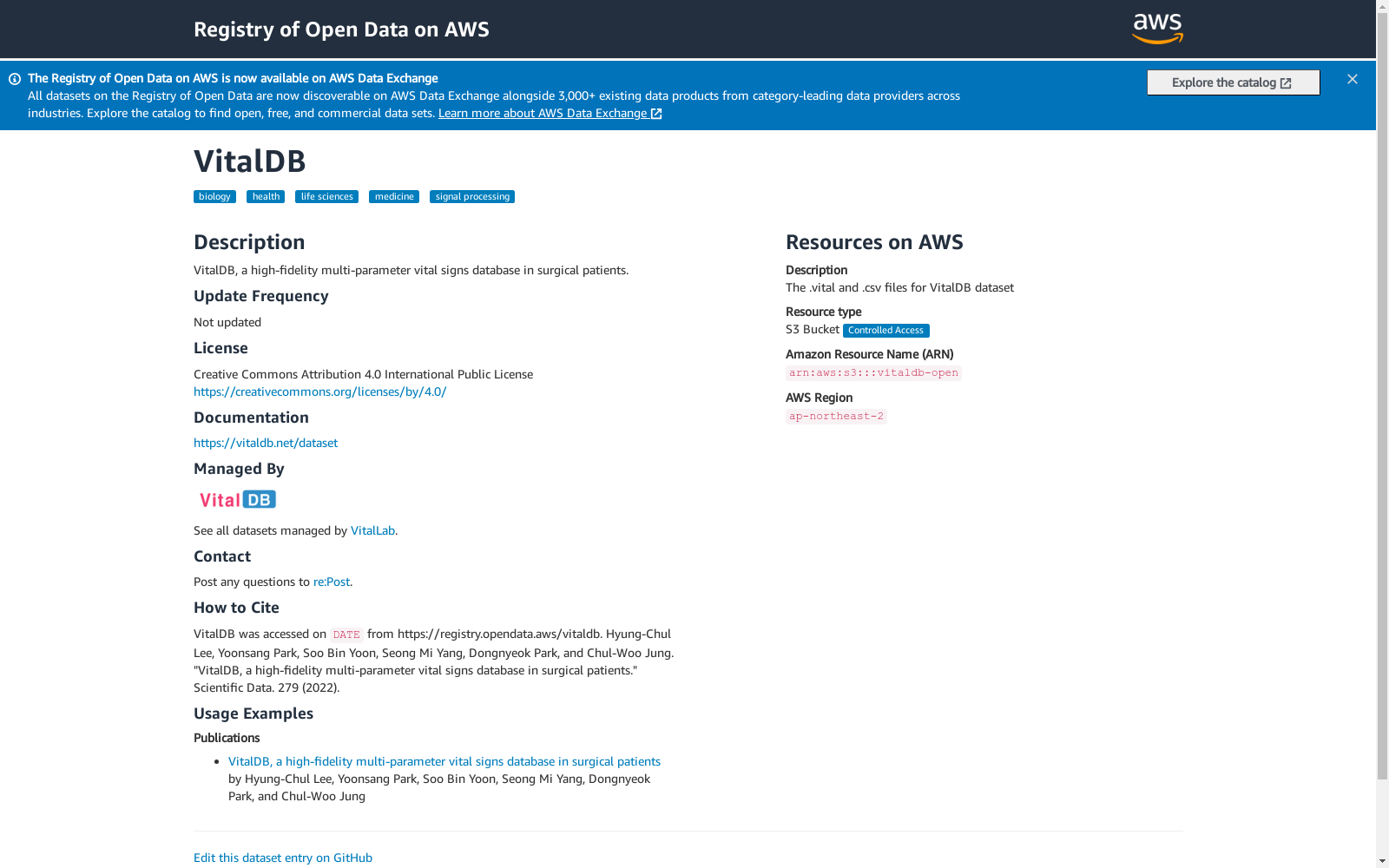1389x868 pixels.
Task: Select the medicine tag
Action: pos(394,197)
